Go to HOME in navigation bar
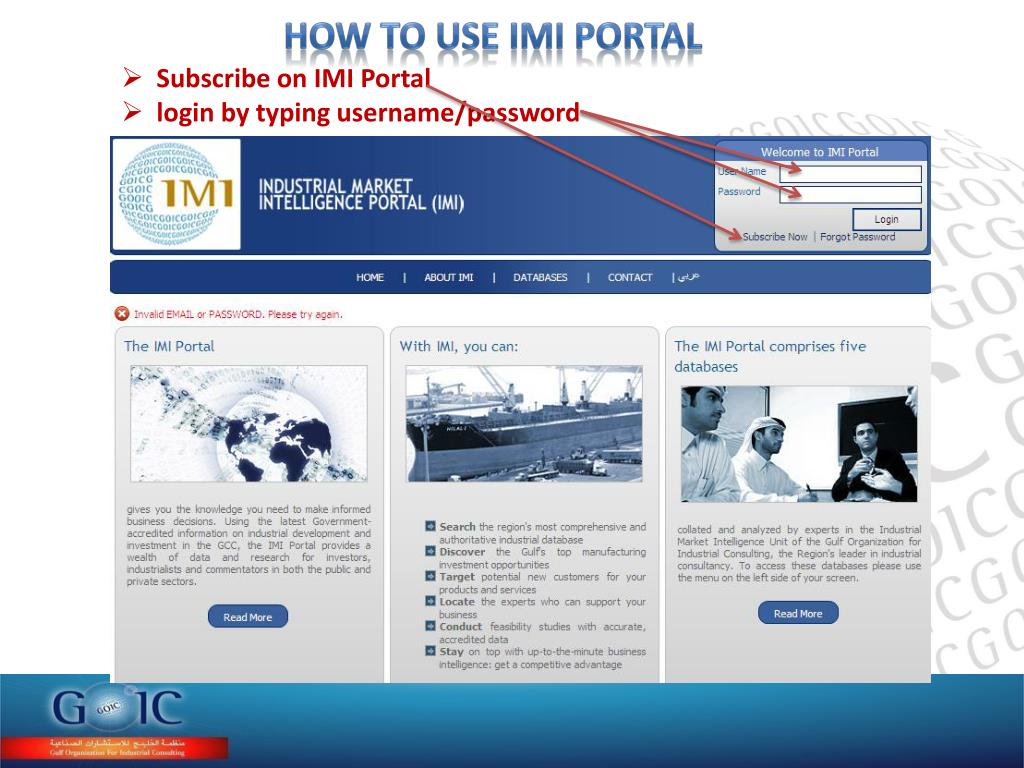 370,278
